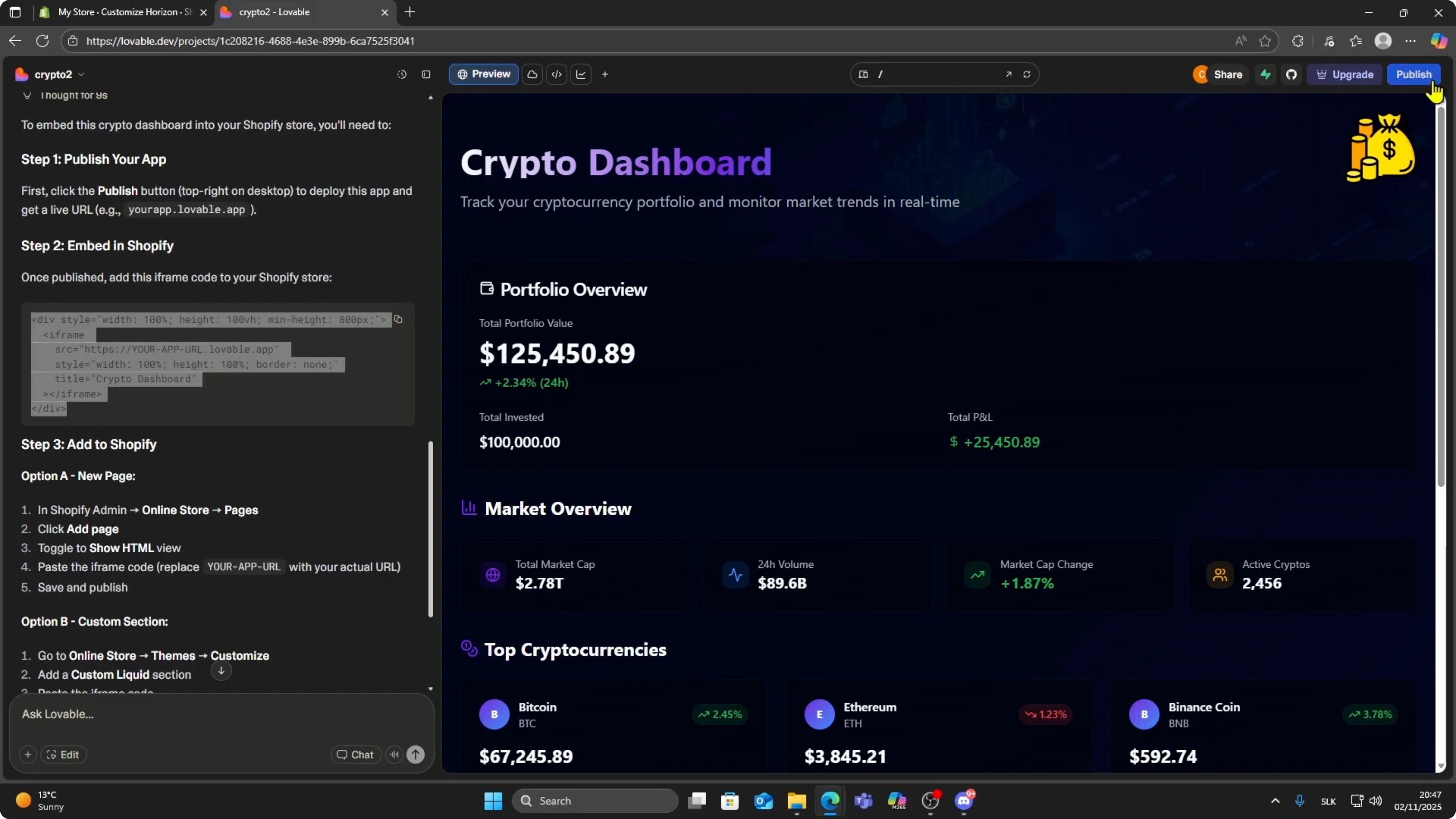Image resolution: width=1456 pixels, height=819 pixels.
Task: Close the crypto2 - Lovable tab
Action: pyautogui.click(x=385, y=12)
